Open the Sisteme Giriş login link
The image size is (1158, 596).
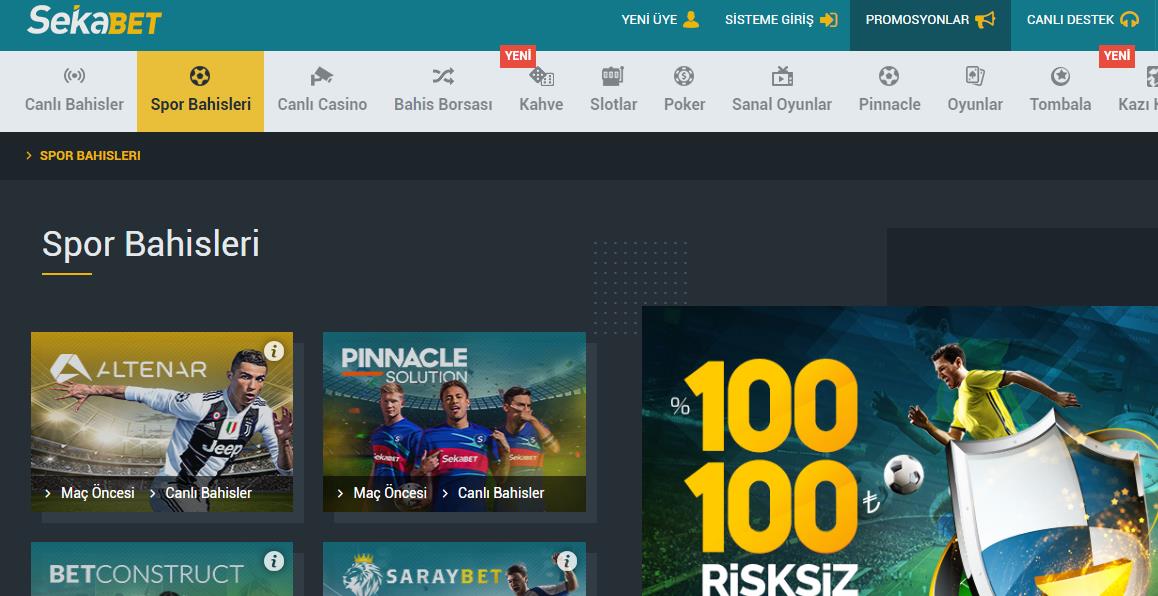(x=781, y=20)
